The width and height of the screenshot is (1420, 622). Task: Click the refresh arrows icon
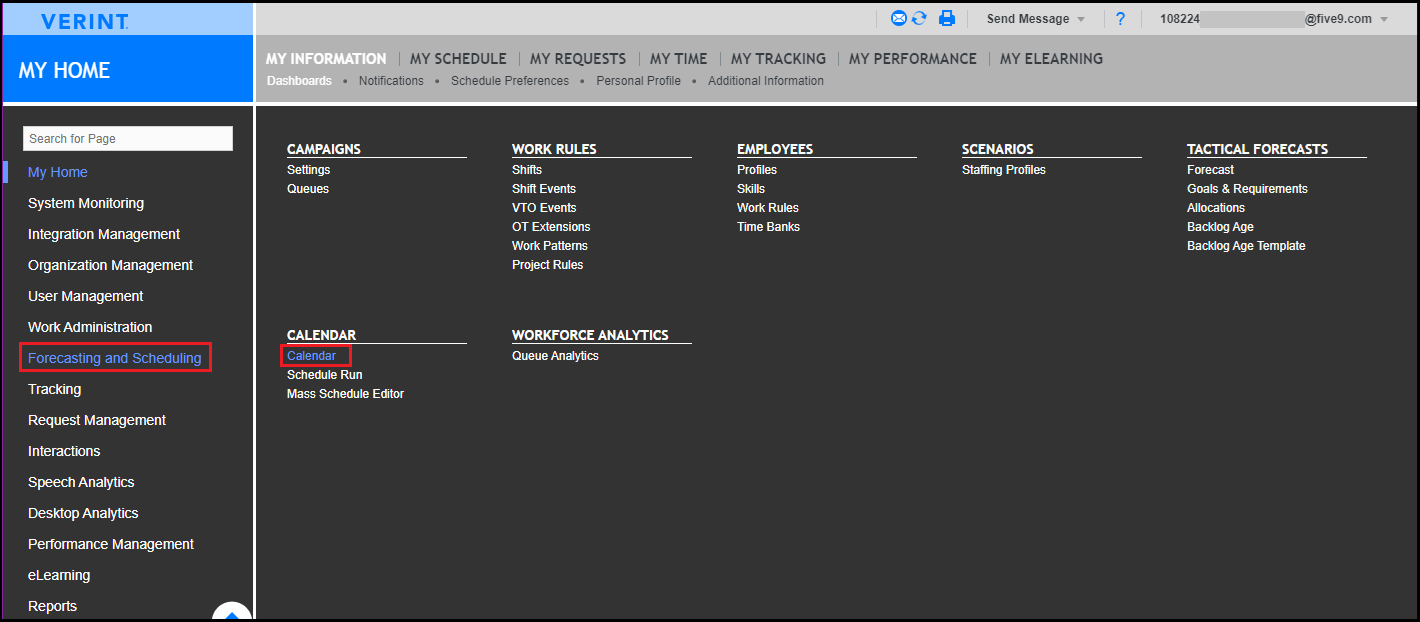point(919,18)
